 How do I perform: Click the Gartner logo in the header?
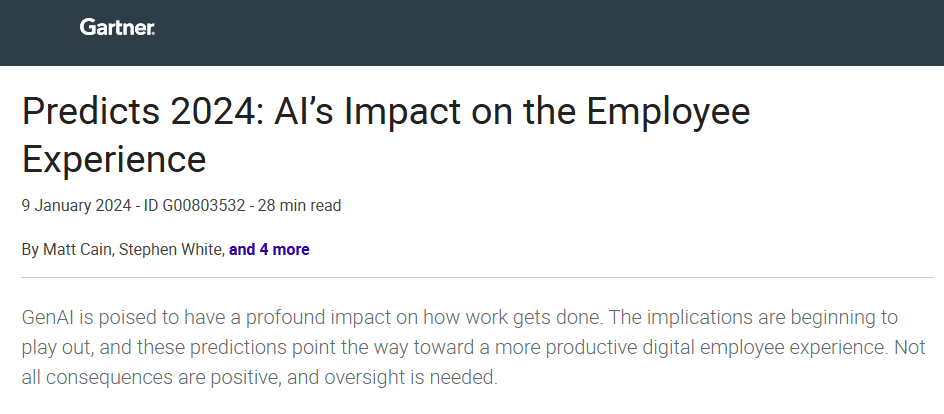pyautogui.click(x=117, y=28)
